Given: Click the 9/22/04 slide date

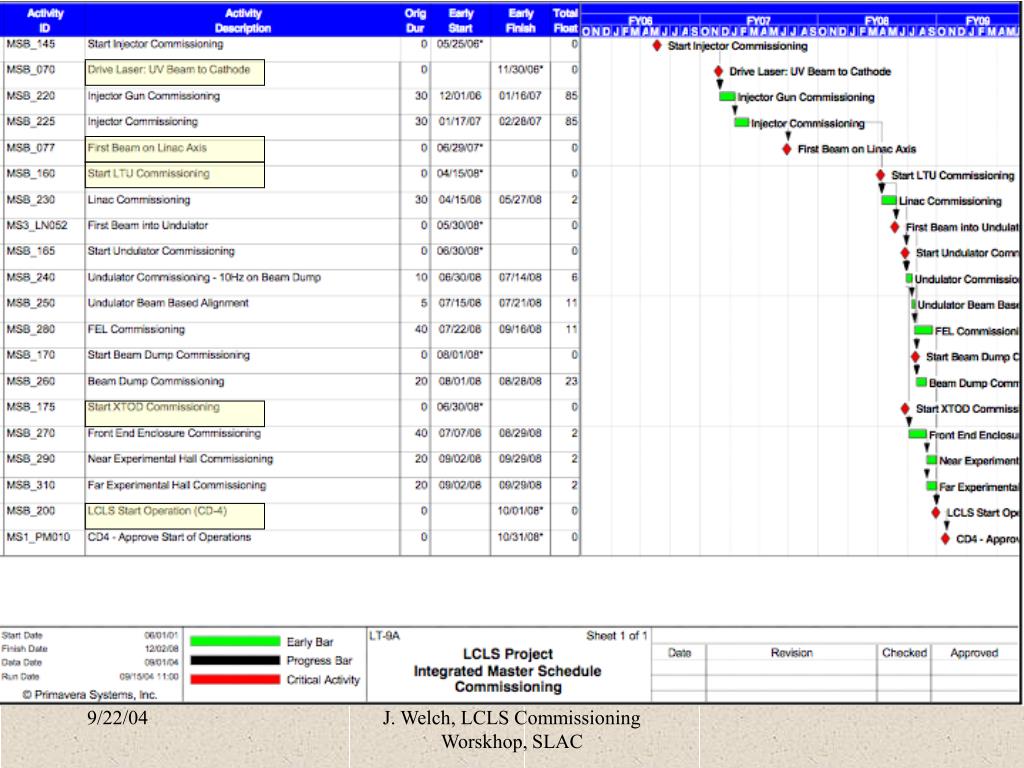Looking at the screenshot, I should [118, 718].
